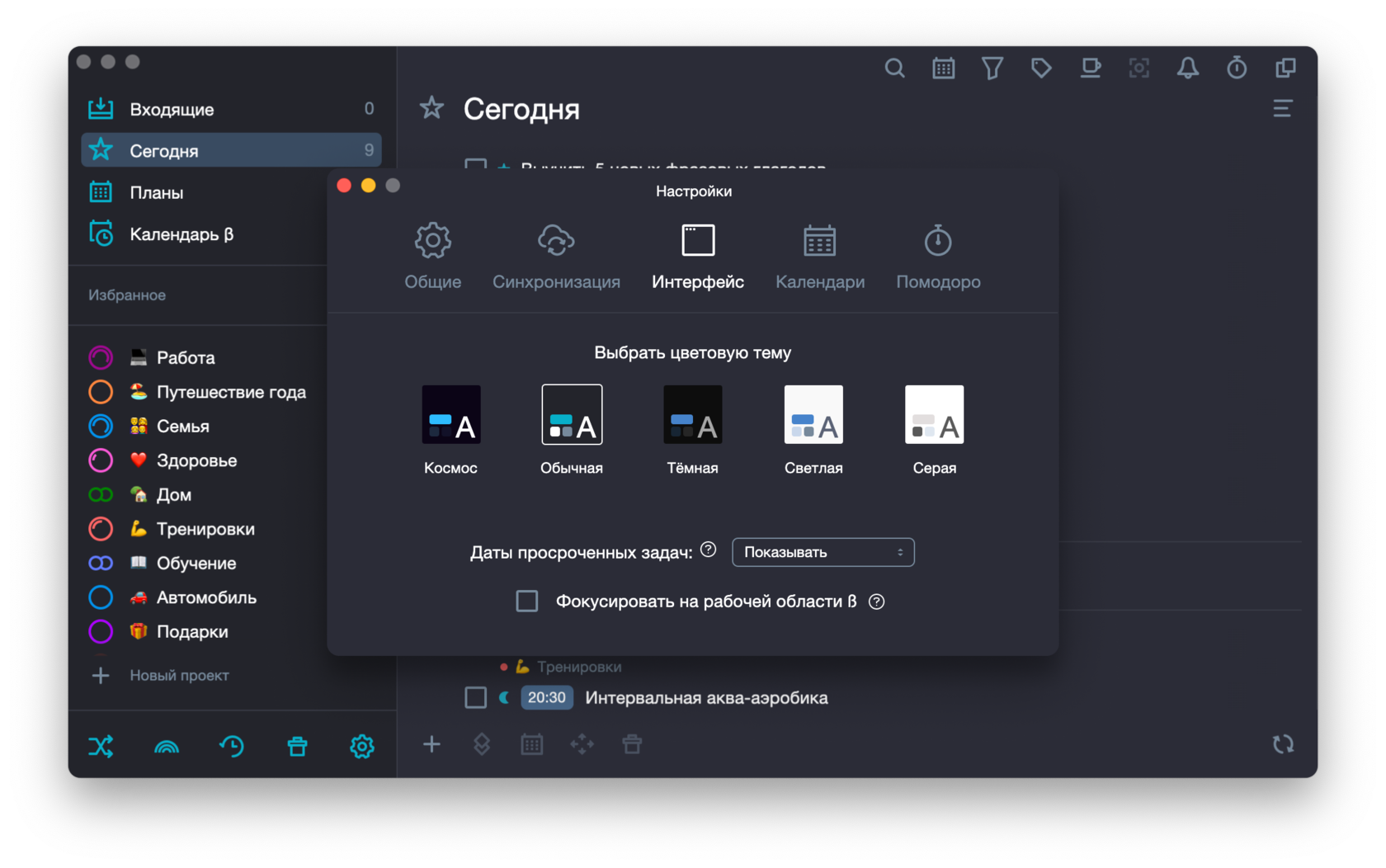The height and width of the screenshot is (868, 1386).
Task: Click the Тренировки label above the task
Action: 579,667
